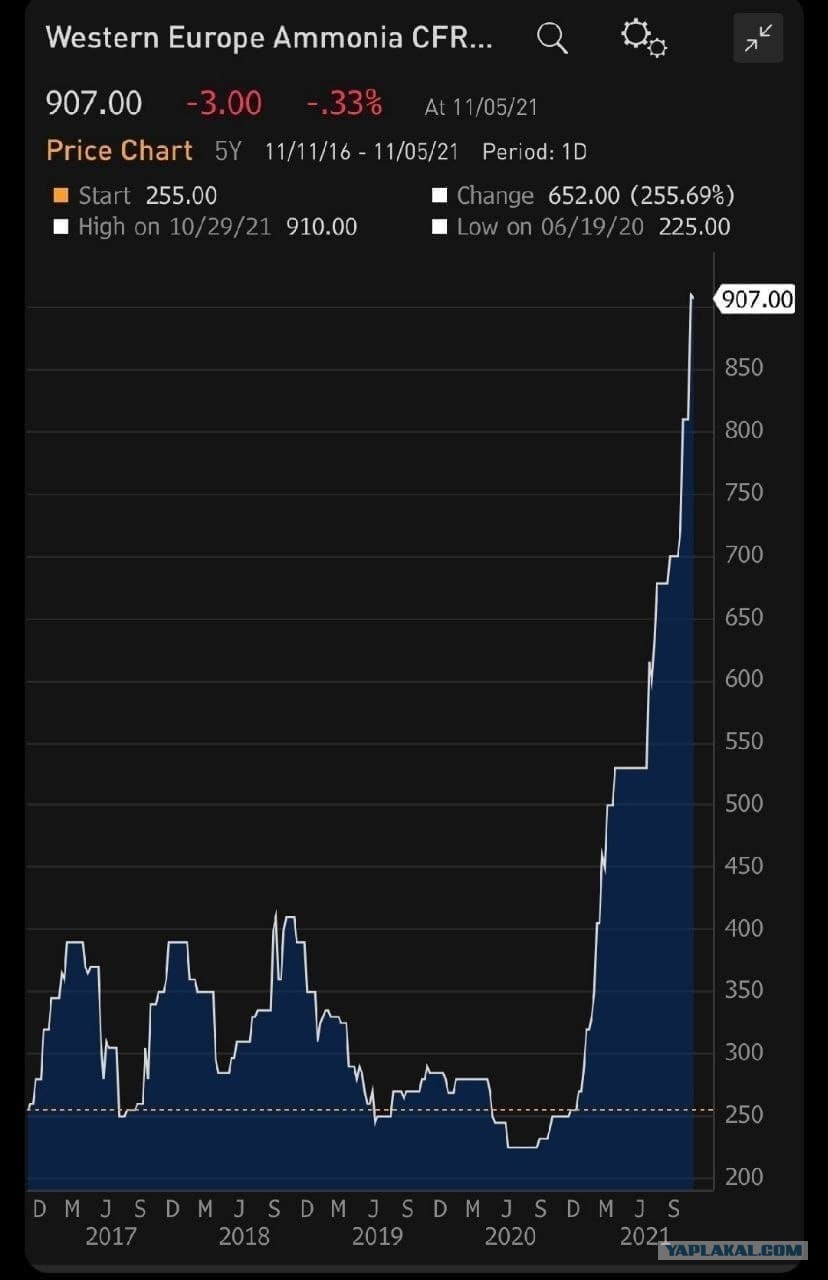This screenshot has width=828, height=1280.
Task: Toggle the Low on 06/19/20 marker
Action: click(439, 227)
